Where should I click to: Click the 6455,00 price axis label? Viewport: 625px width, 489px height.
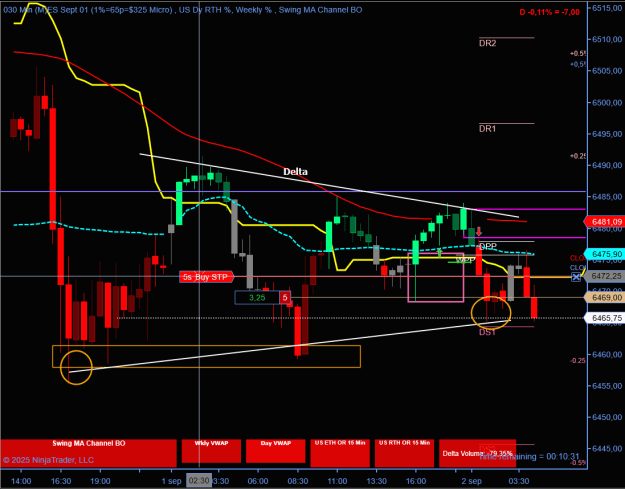click(x=607, y=386)
